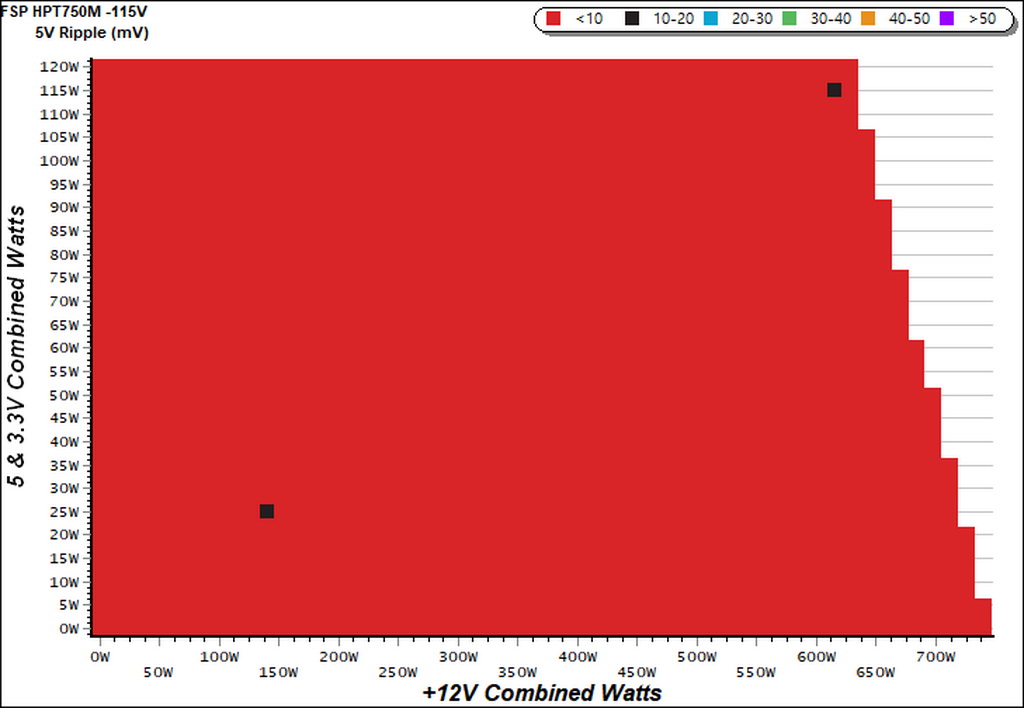This screenshot has width=1024, height=708.
Task: Click the black data square near 115W row
Action: pos(834,90)
